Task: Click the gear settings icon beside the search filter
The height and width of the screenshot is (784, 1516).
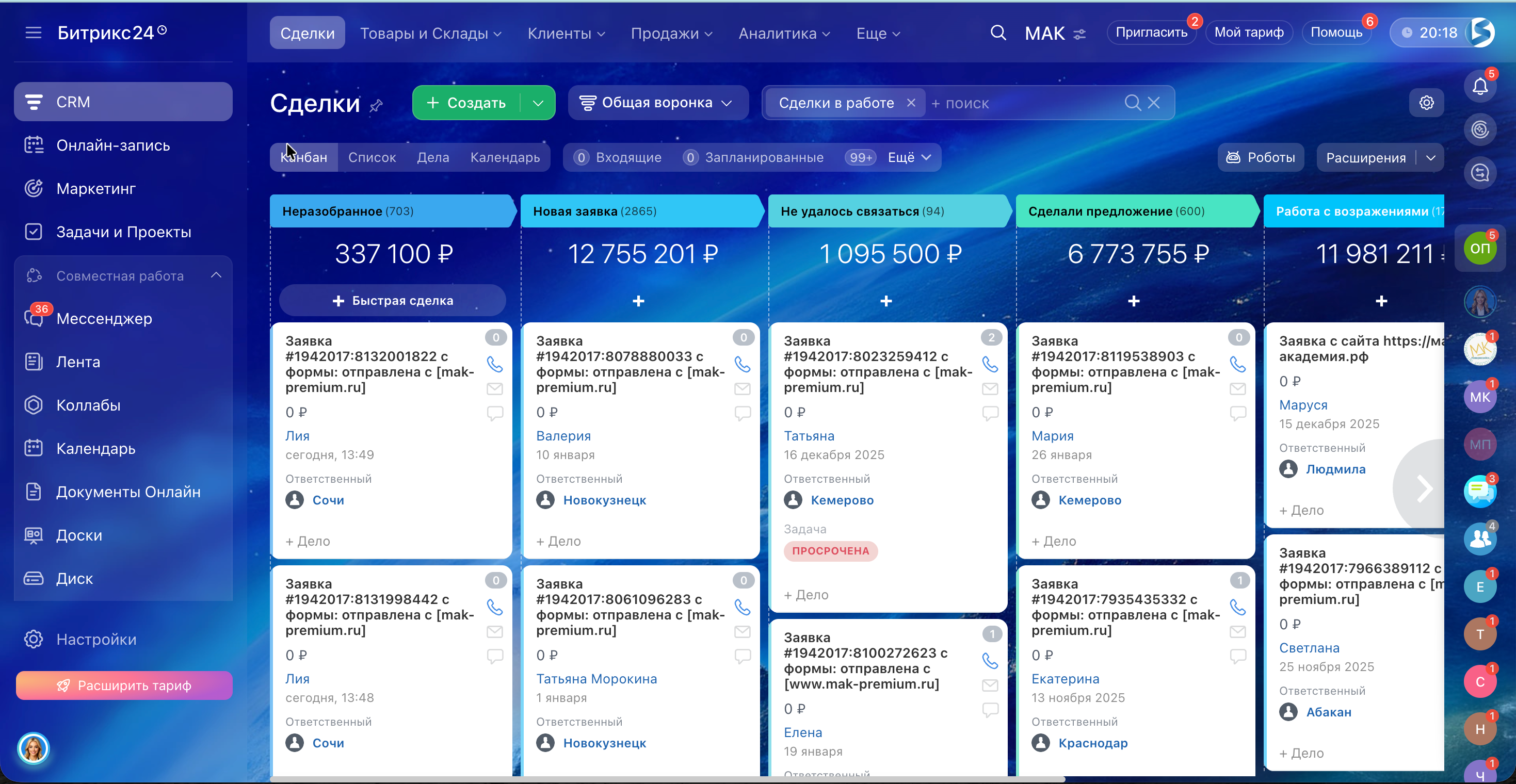Action: (1426, 103)
